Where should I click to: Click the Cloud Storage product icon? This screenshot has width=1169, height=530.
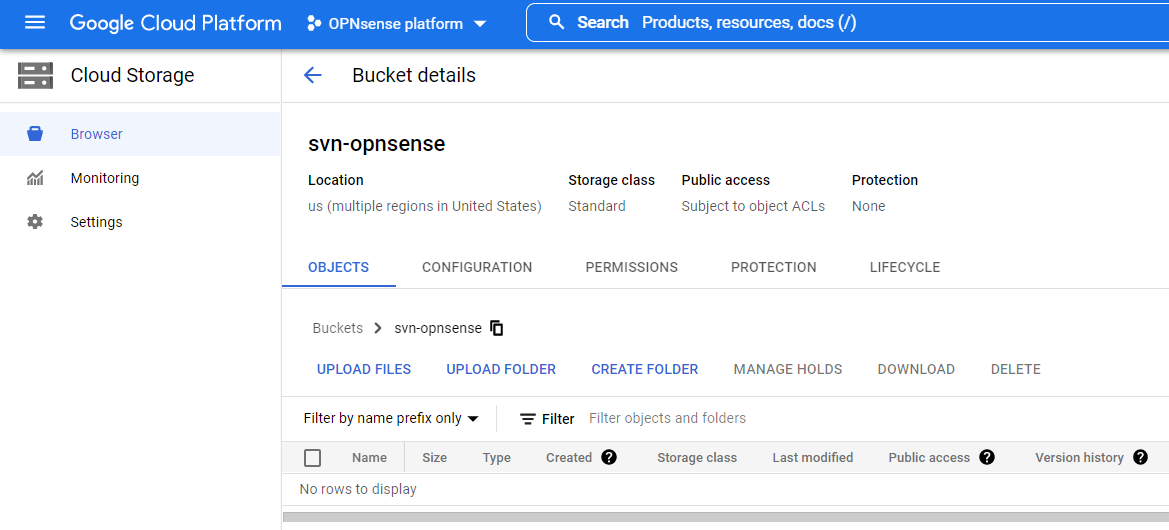click(35, 75)
